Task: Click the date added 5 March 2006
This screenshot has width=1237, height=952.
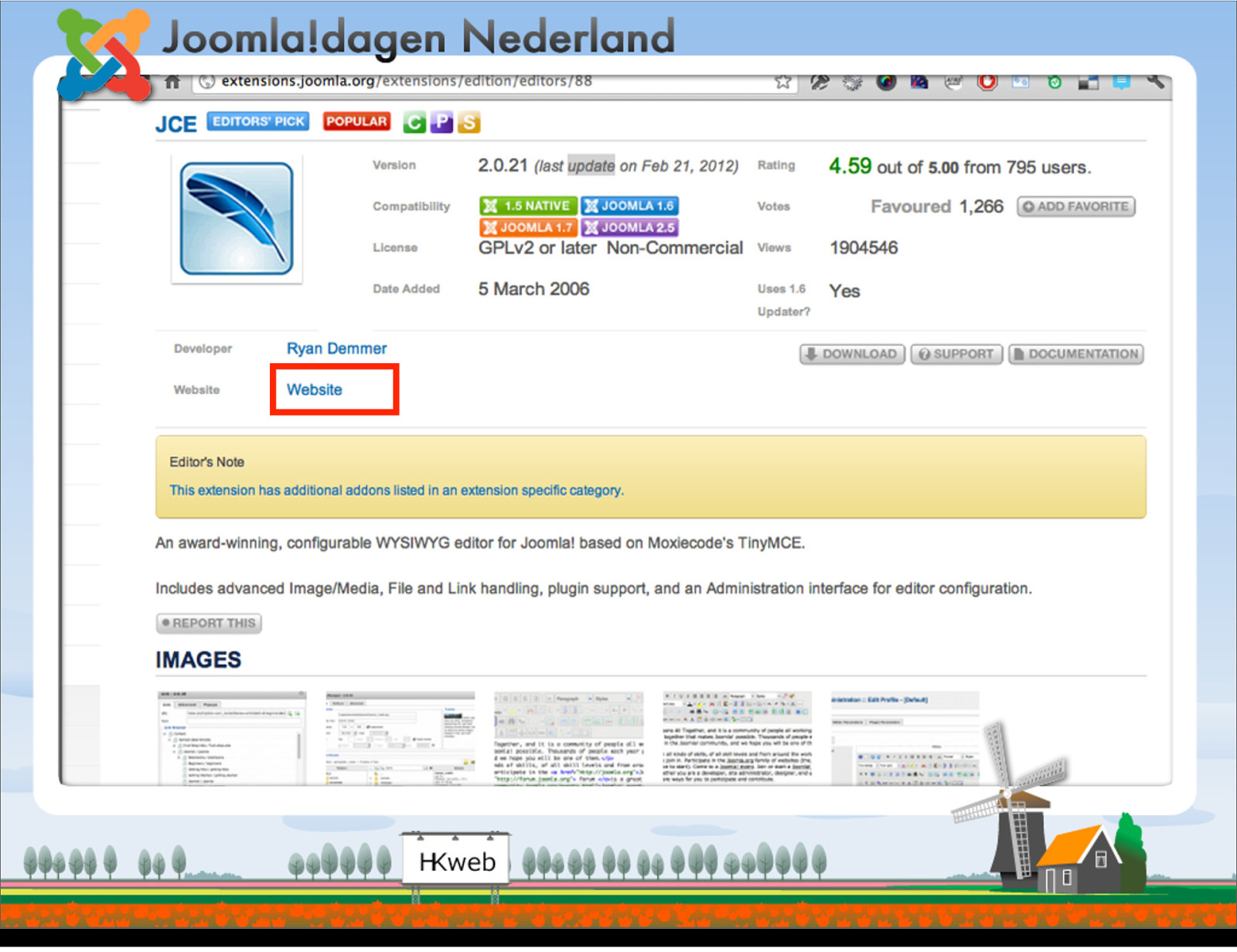Action: click(x=533, y=289)
